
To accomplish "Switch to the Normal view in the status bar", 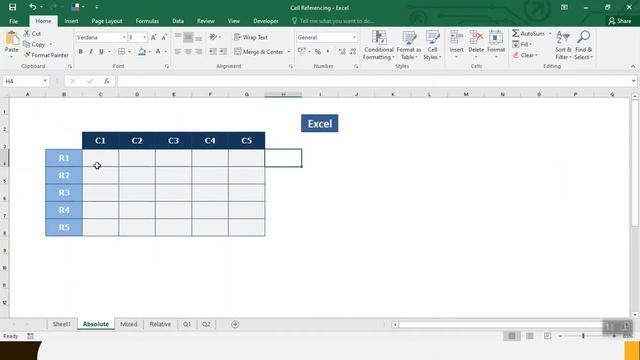I will click(512, 336).
